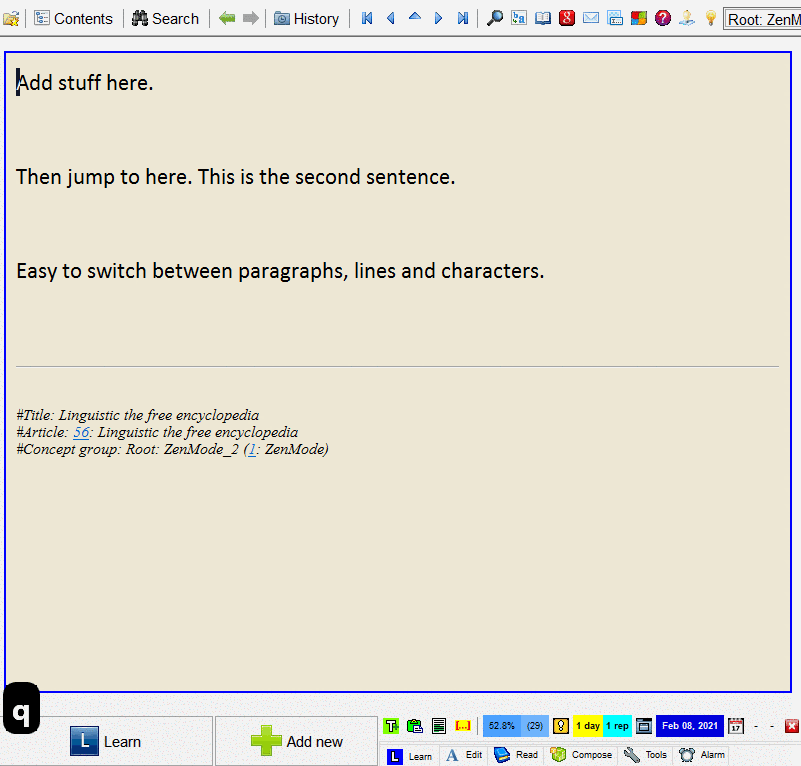This screenshot has width=801, height=766.
Task: Click the red Google search icon
Action: click(x=567, y=18)
